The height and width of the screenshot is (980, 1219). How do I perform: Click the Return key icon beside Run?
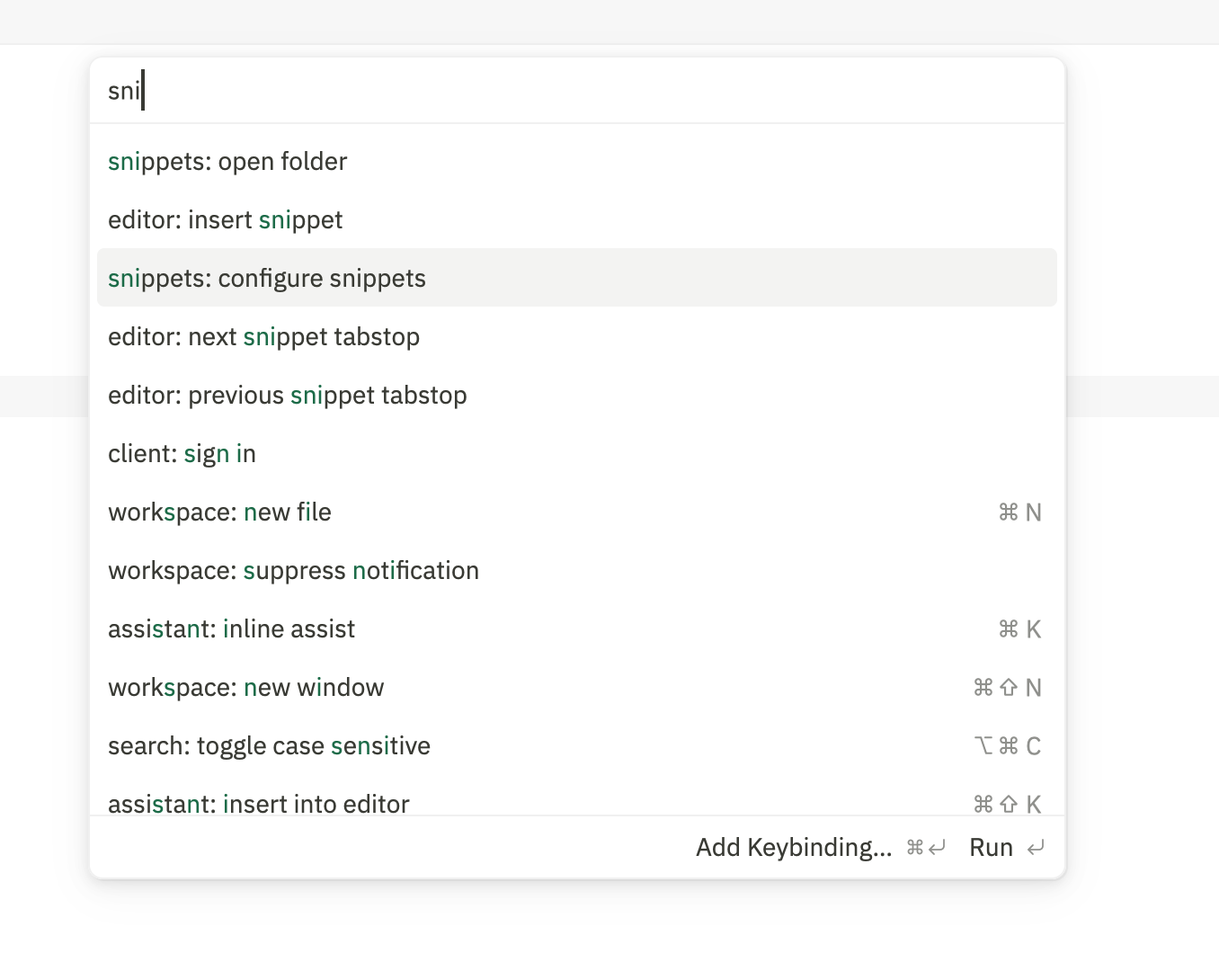pos(1036,848)
